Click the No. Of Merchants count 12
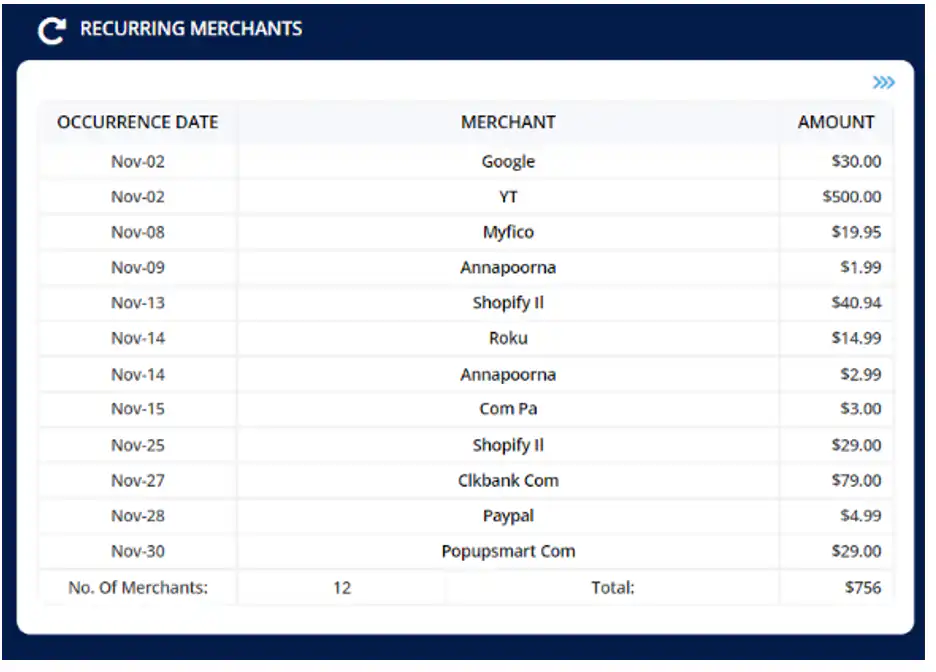936x672 pixels. tap(342, 588)
